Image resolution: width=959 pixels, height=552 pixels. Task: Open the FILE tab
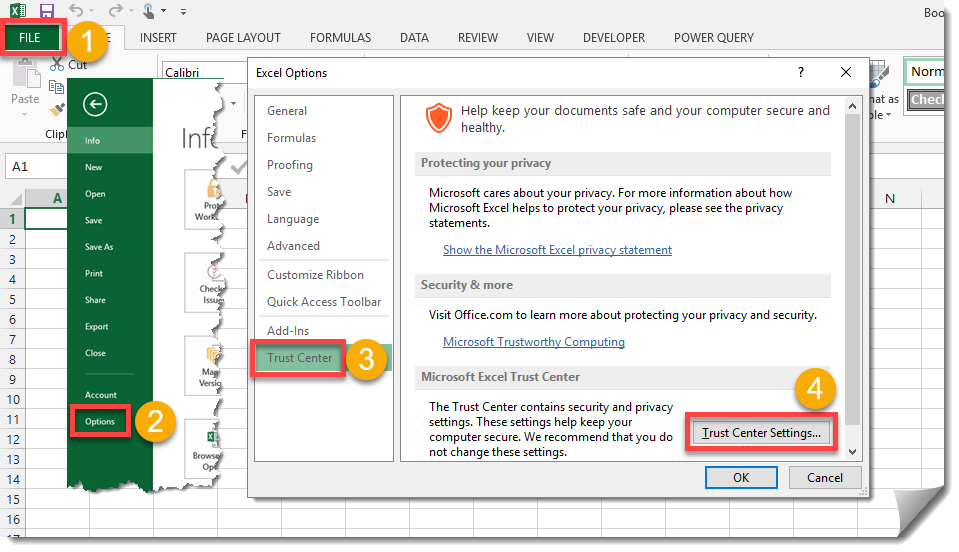[30, 38]
